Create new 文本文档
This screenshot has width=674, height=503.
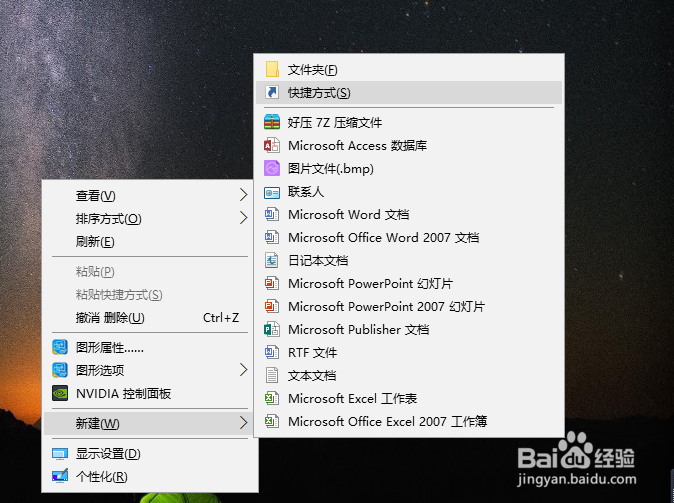pyautogui.click(x=409, y=375)
